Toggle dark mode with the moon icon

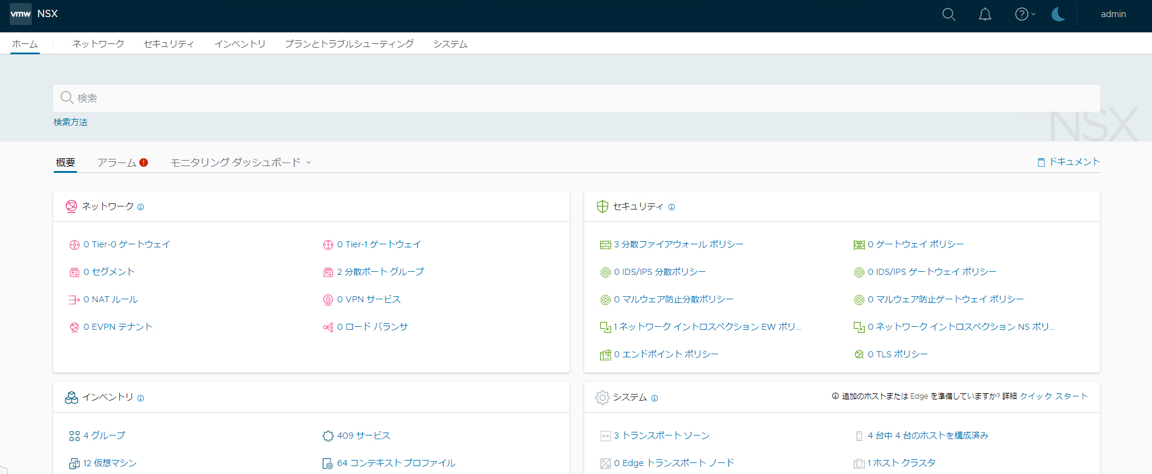pyautogui.click(x=1058, y=14)
